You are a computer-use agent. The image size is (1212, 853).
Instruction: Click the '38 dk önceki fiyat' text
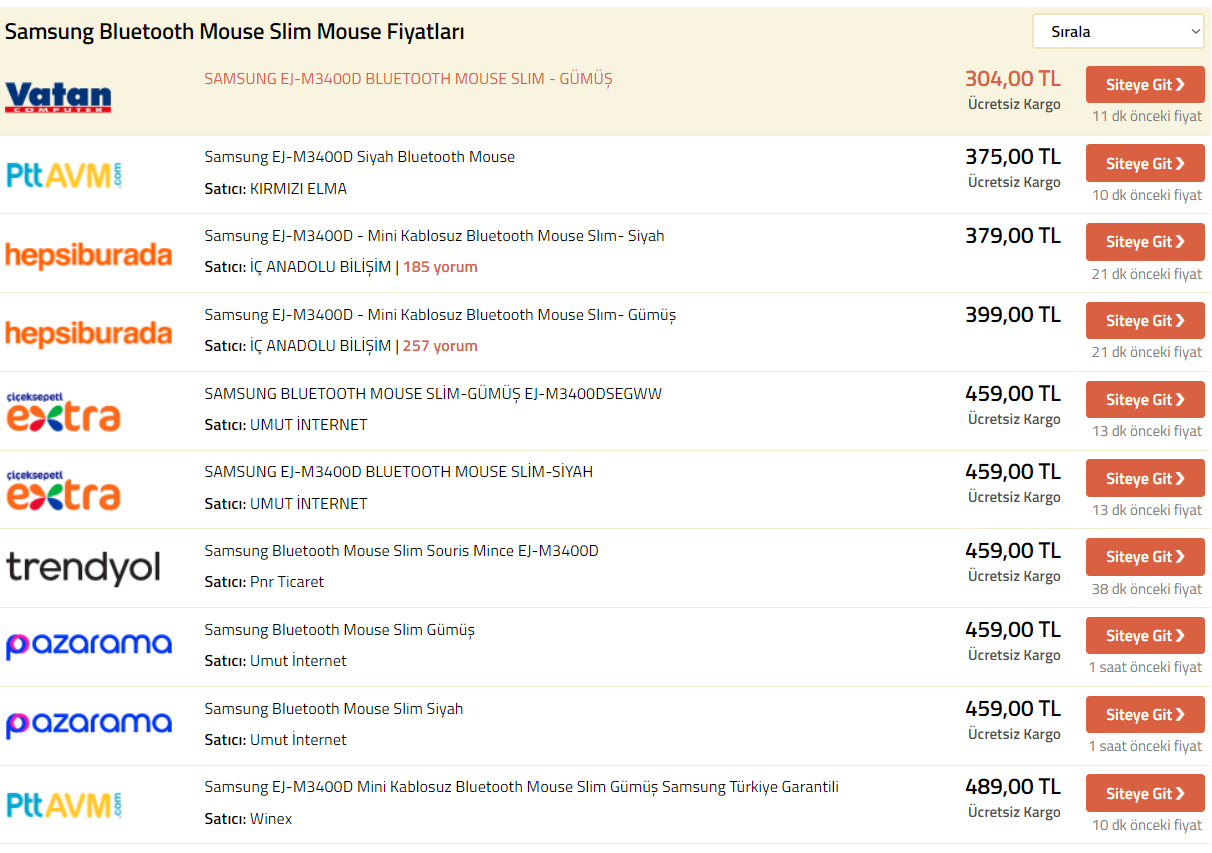pyautogui.click(x=1147, y=589)
